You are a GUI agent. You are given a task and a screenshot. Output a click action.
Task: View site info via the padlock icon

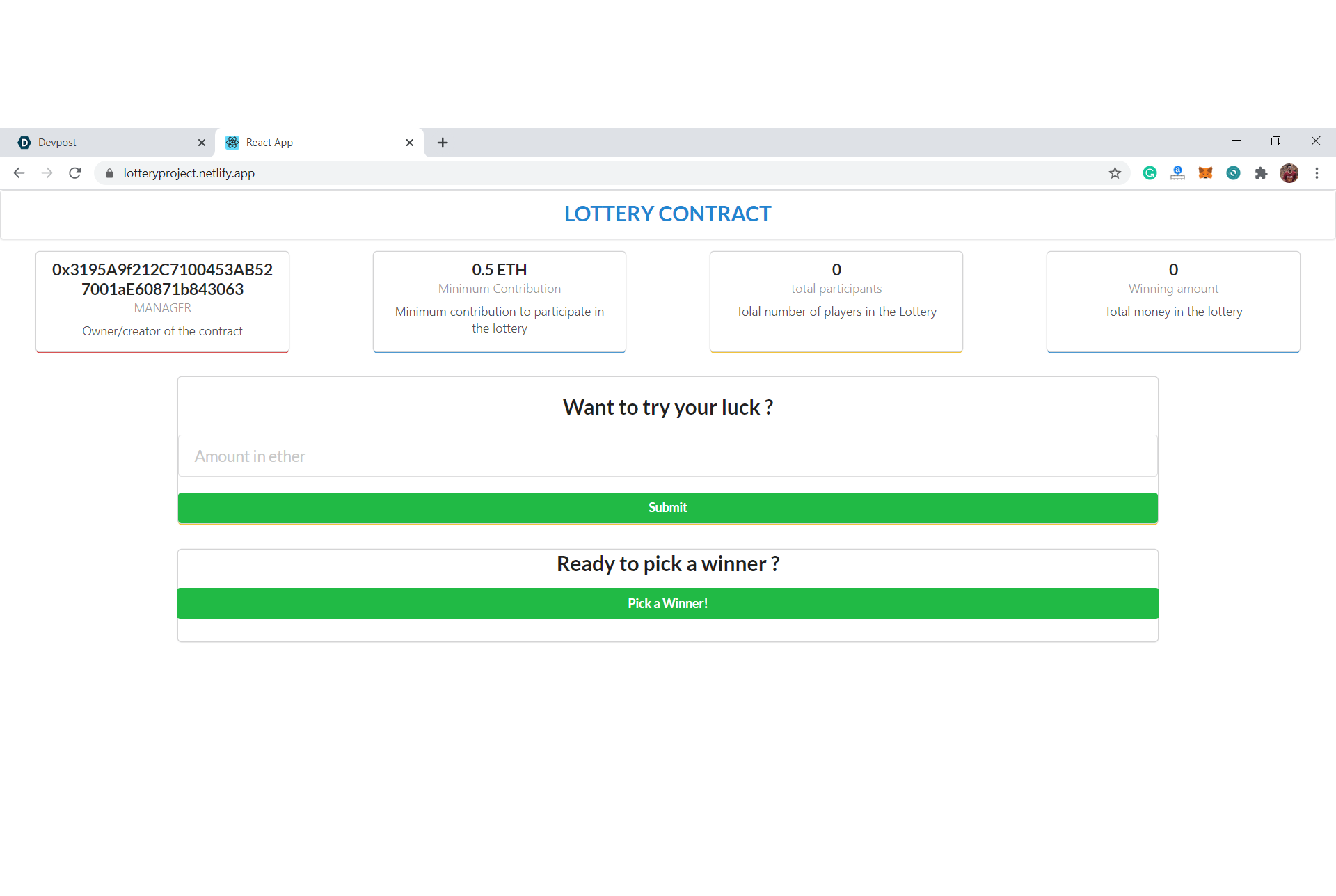(x=109, y=173)
